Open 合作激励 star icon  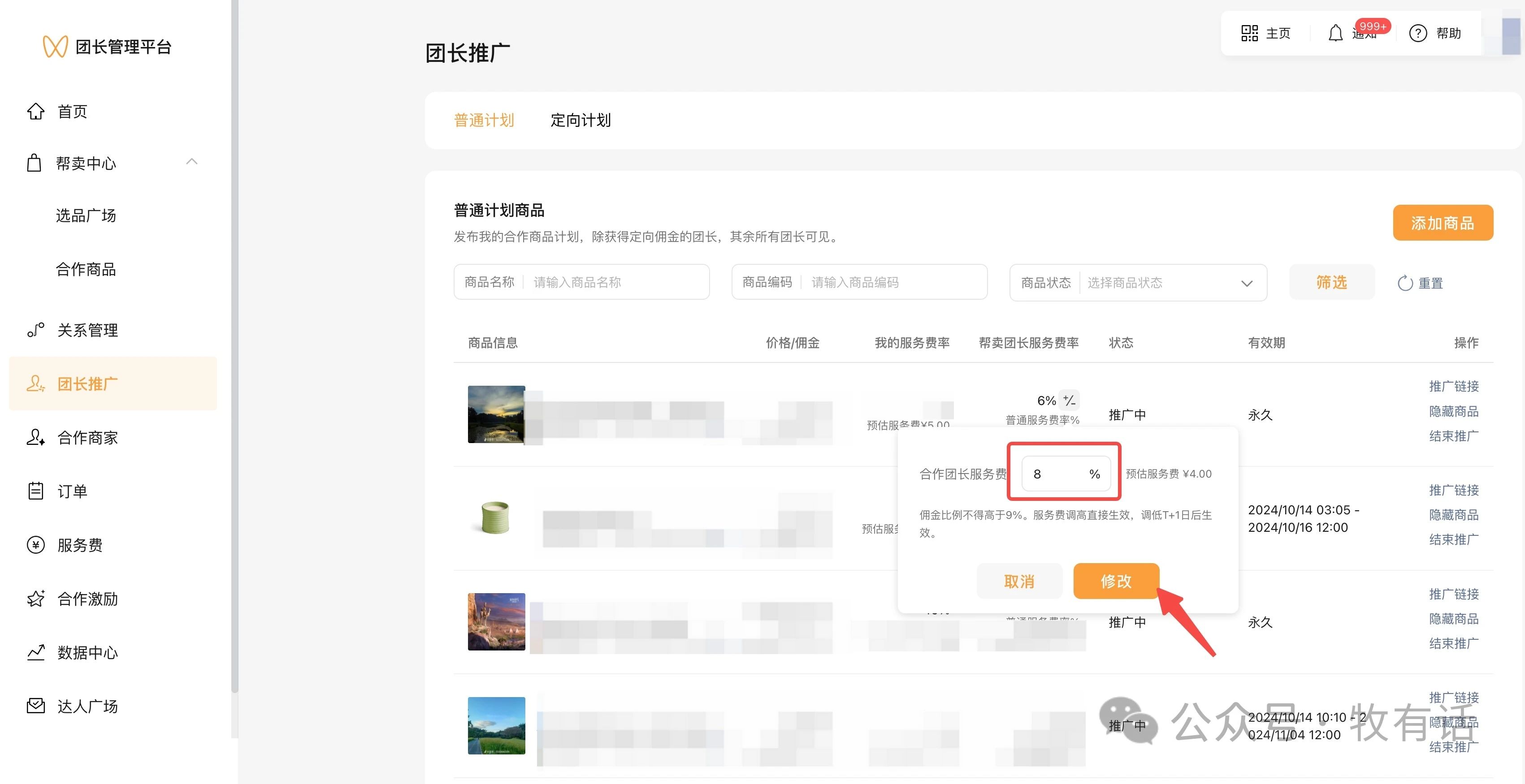35,598
